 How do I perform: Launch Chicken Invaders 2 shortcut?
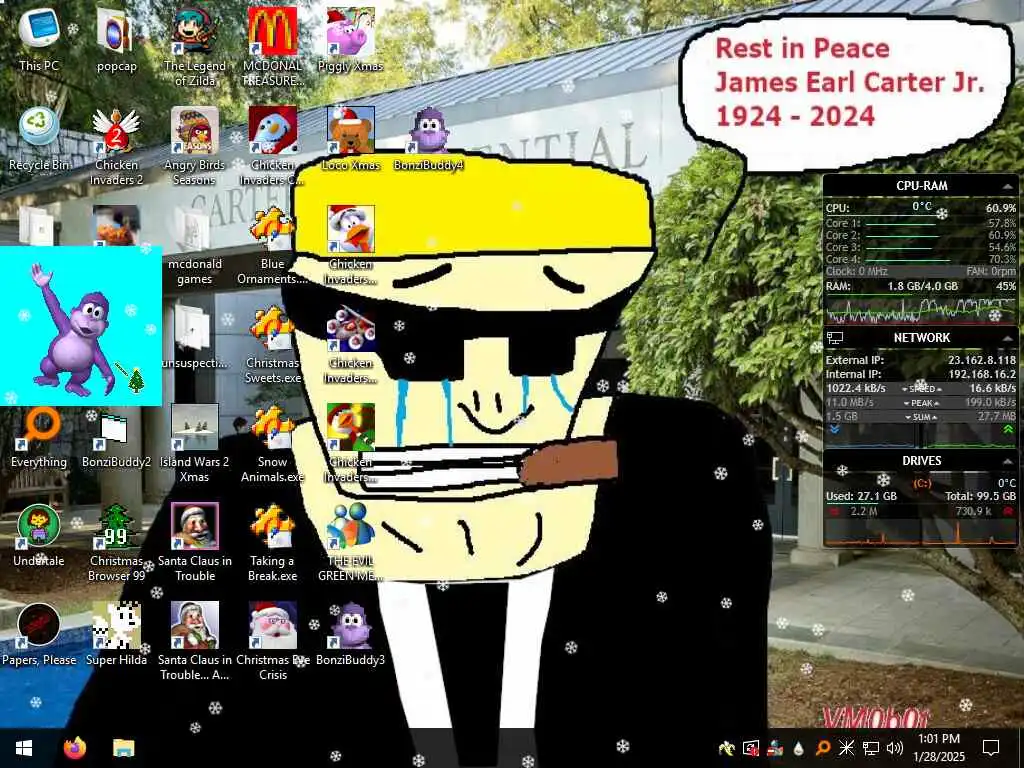116,146
